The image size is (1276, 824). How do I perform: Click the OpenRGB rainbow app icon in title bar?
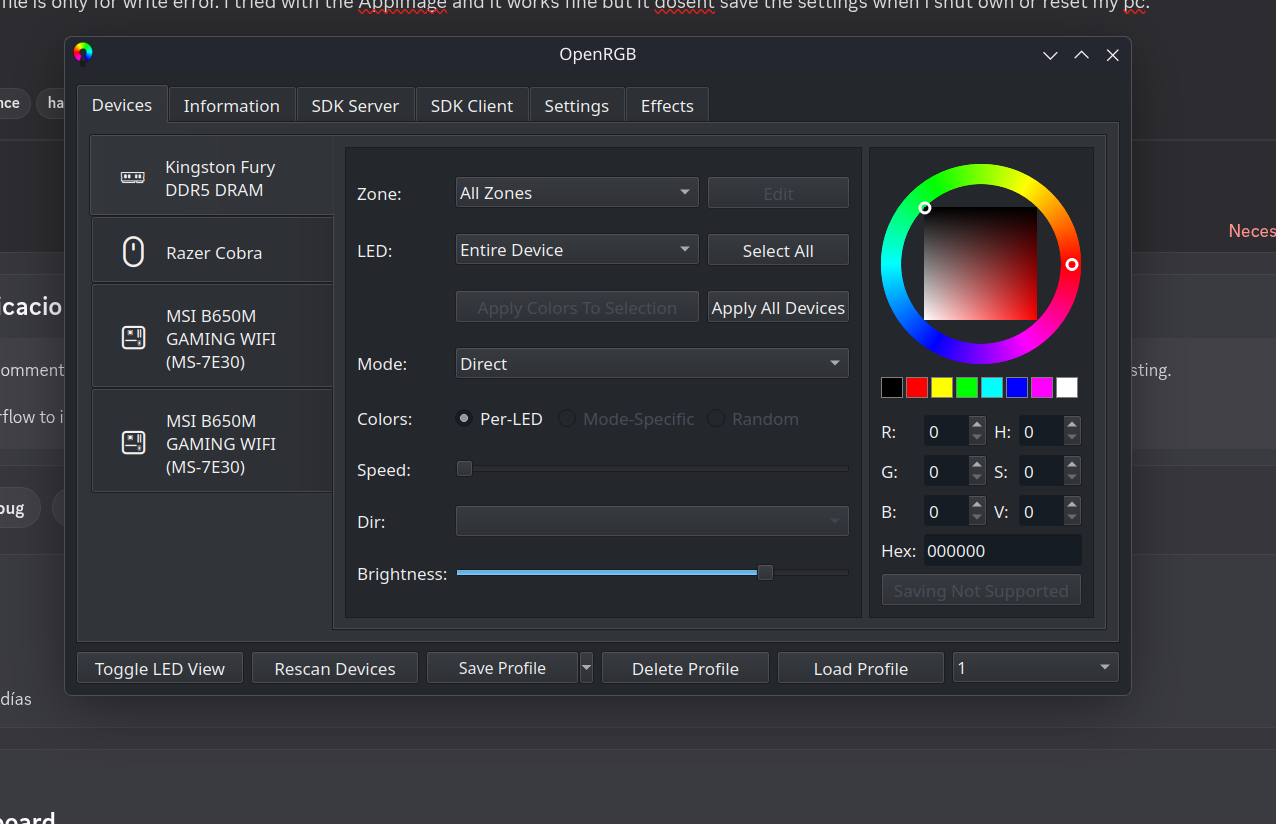click(83, 53)
